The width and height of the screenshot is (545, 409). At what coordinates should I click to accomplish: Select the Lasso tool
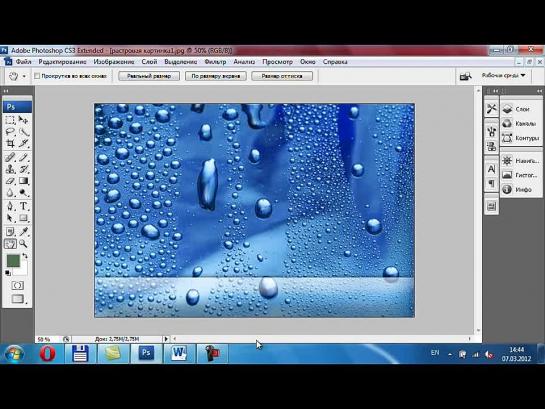point(10,132)
